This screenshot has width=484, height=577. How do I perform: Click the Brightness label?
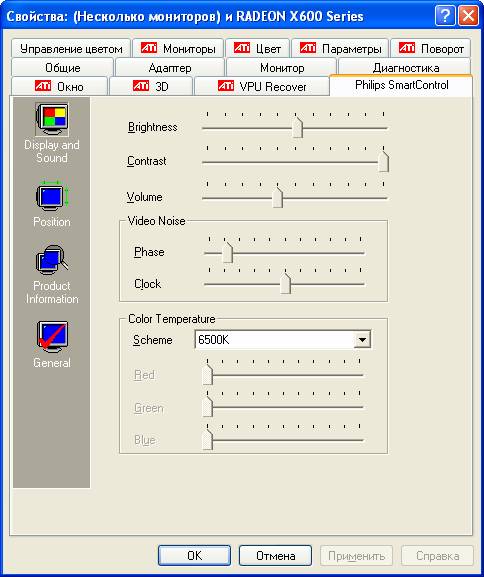(153, 127)
